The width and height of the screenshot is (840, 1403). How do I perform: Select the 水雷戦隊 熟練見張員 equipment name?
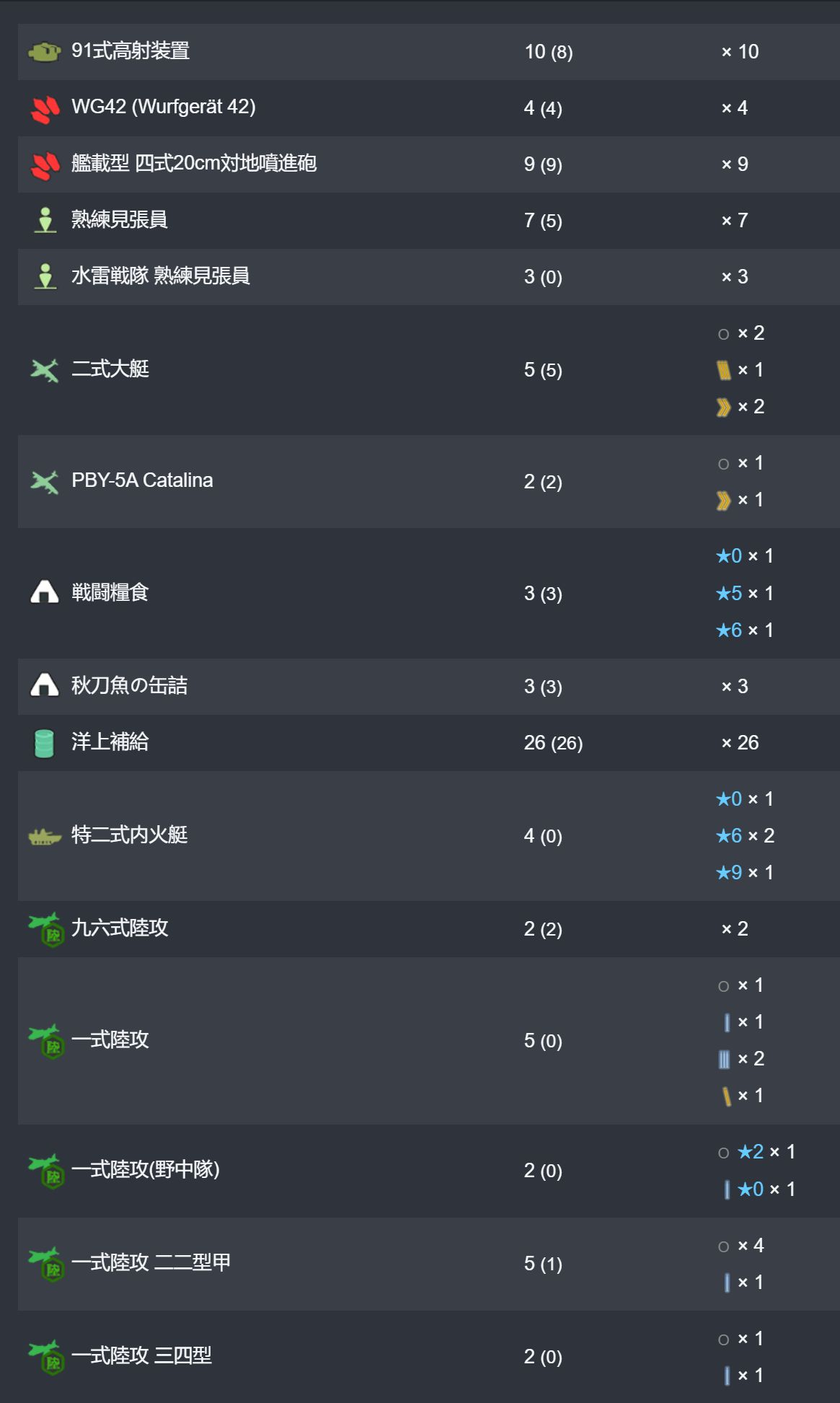click(x=160, y=276)
